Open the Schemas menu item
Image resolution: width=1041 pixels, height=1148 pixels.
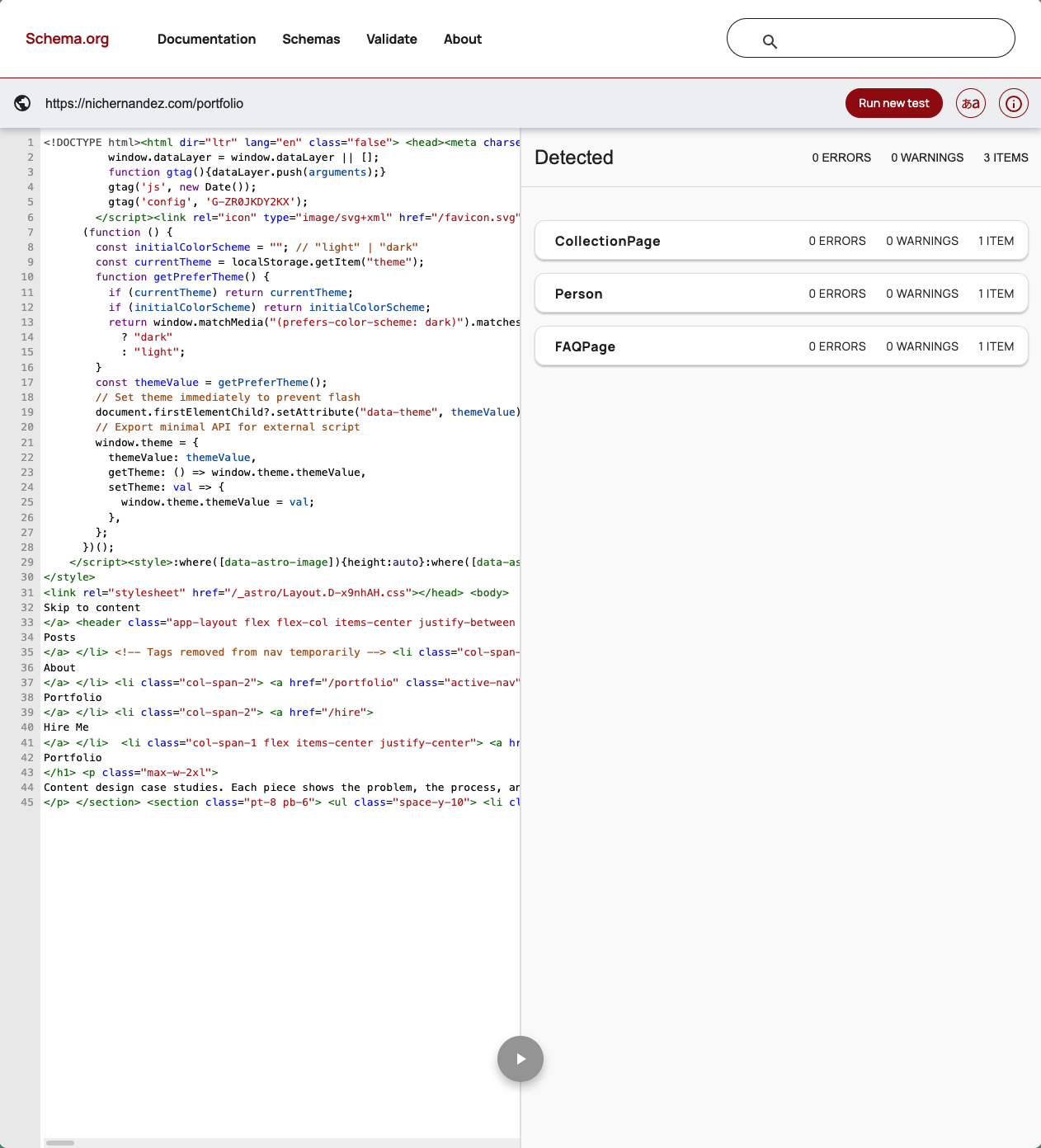click(311, 39)
